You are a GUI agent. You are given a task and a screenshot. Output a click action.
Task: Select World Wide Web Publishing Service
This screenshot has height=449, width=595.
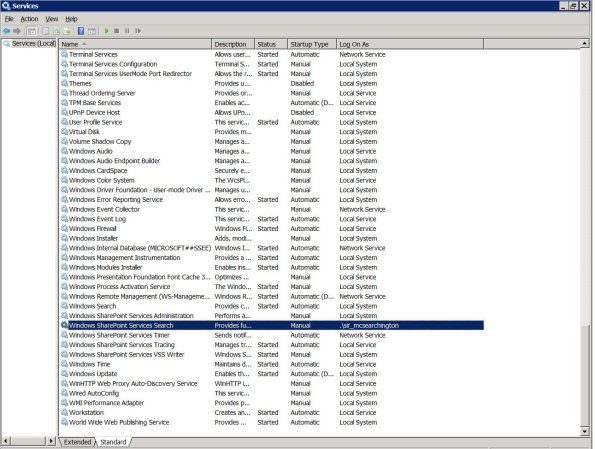click(x=272, y=422)
